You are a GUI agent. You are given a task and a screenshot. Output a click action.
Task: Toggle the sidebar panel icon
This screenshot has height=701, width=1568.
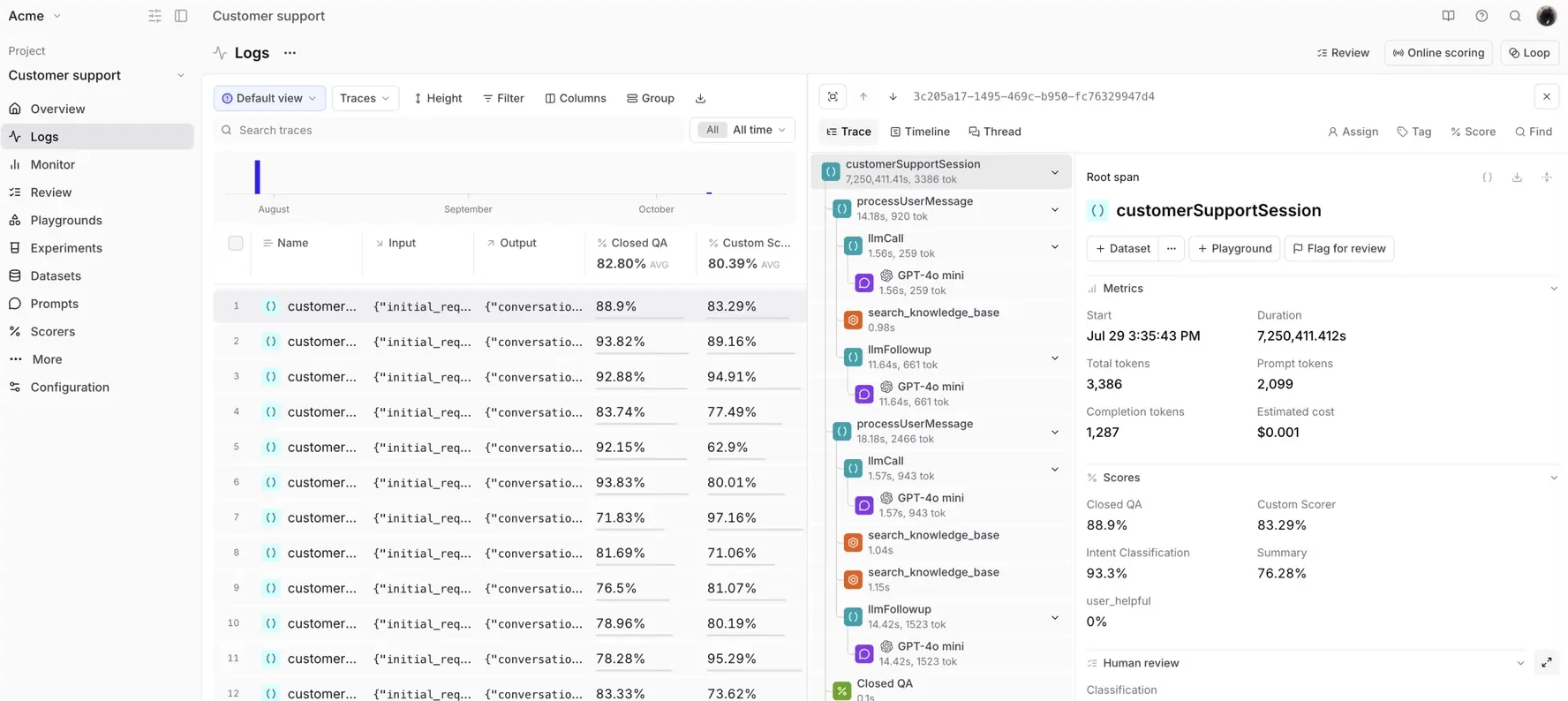click(181, 16)
